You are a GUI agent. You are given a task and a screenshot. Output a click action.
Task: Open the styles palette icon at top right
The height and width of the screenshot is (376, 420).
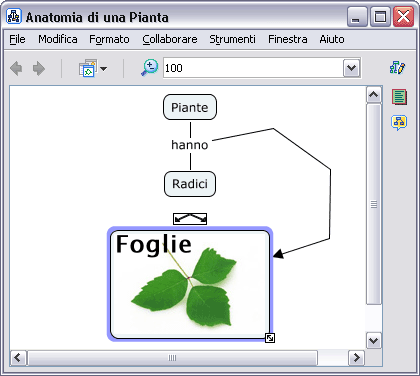click(x=397, y=67)
